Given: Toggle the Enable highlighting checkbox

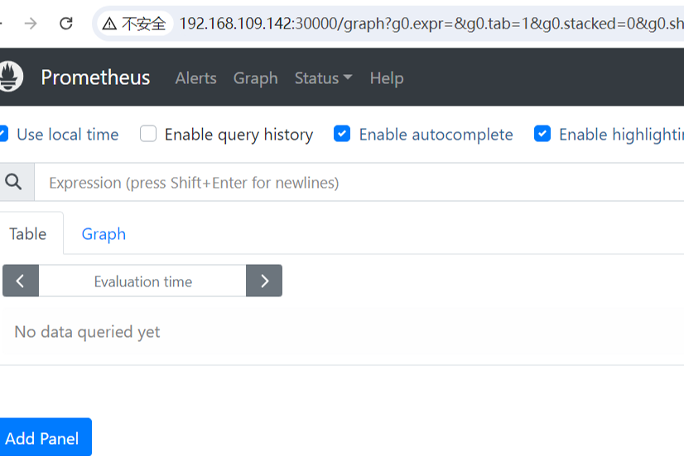Looking at the screenshot, I should 542,134.
